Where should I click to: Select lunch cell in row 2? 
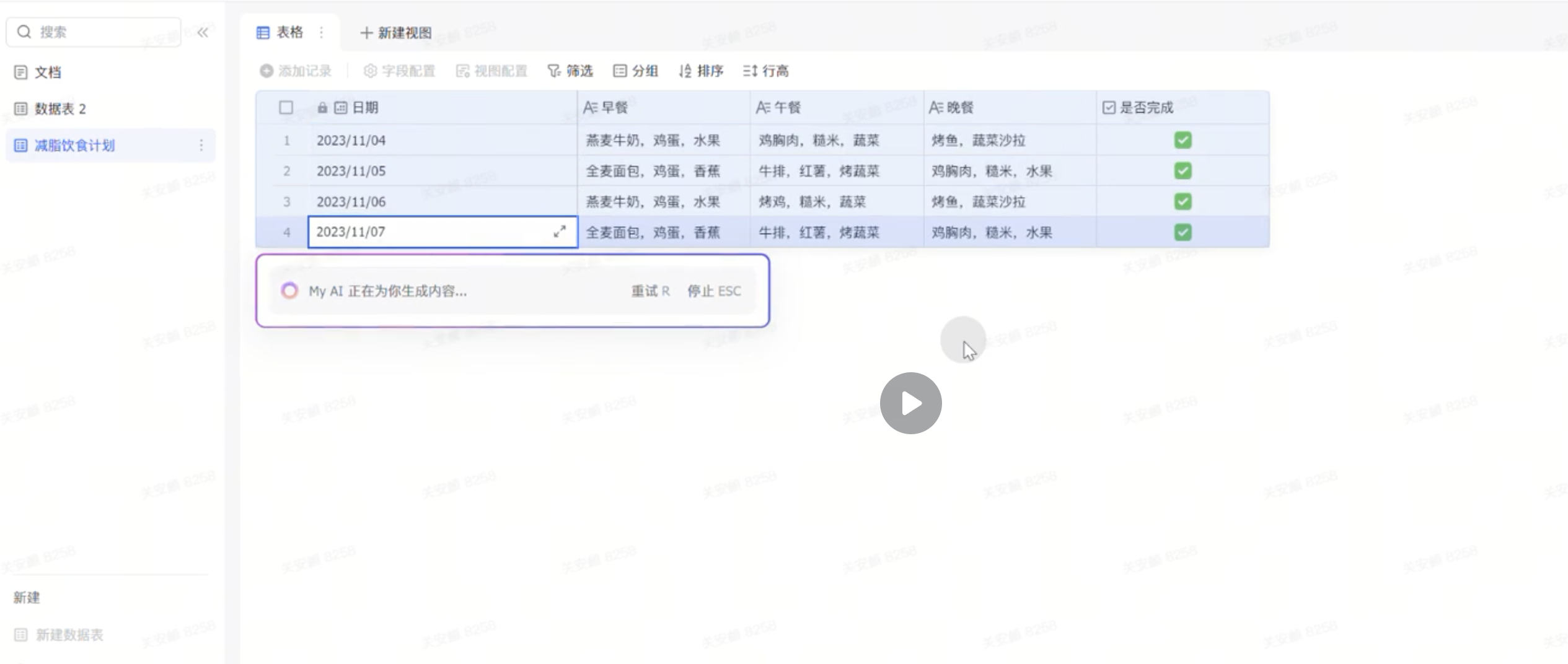coord(837,170)
